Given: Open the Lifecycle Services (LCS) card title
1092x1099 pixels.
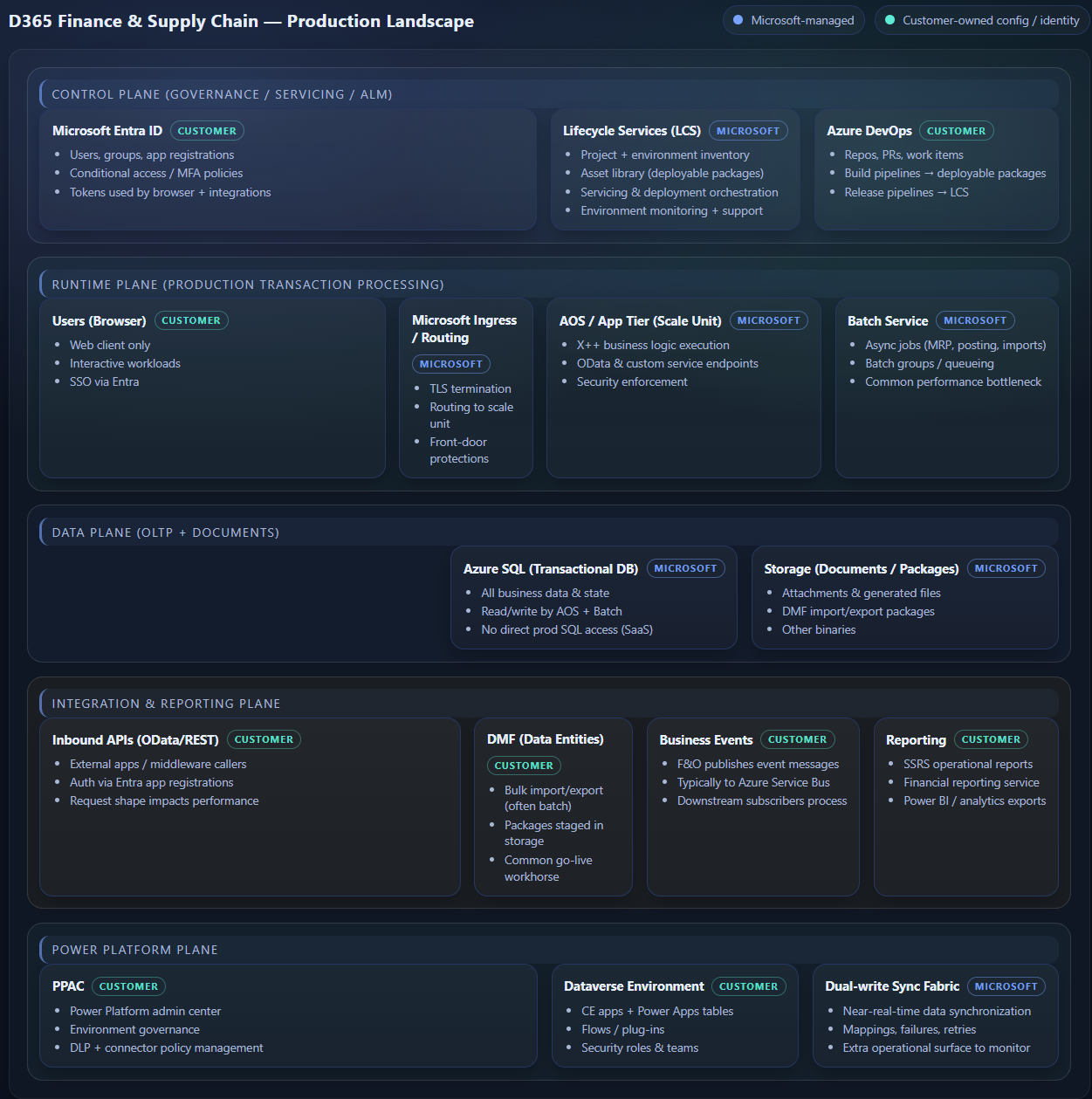Looking at the screenshot, I should tap(632, 131).
